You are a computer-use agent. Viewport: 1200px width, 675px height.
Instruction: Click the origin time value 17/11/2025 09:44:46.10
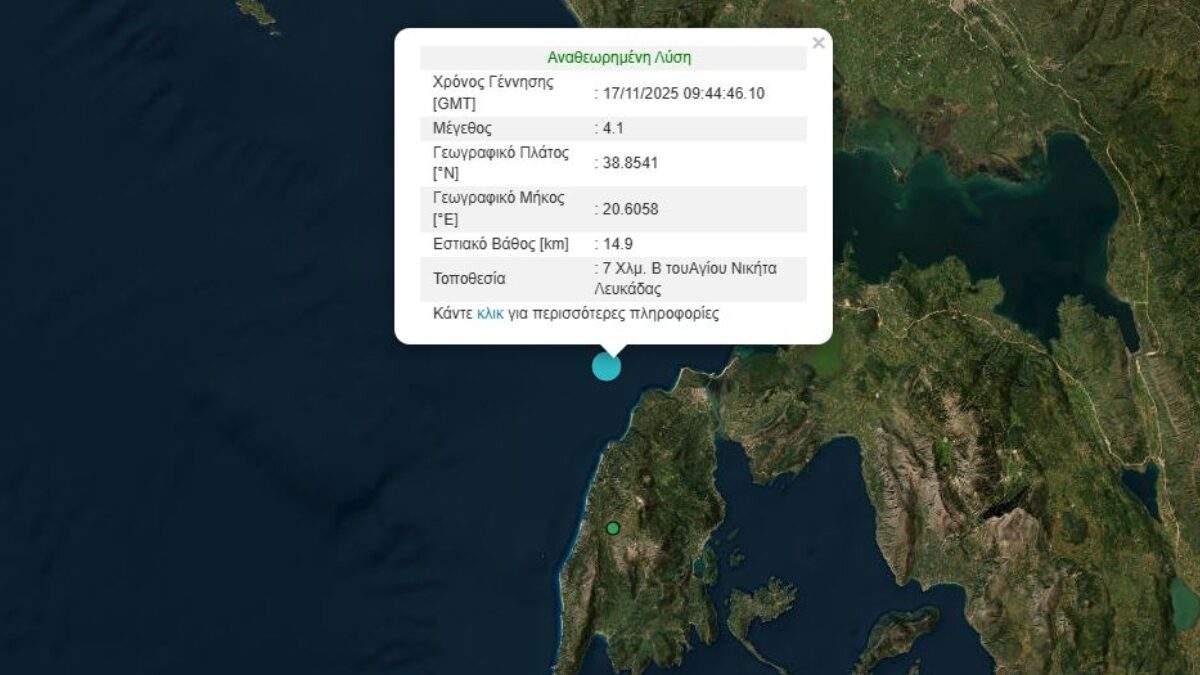tap(683, 93)
